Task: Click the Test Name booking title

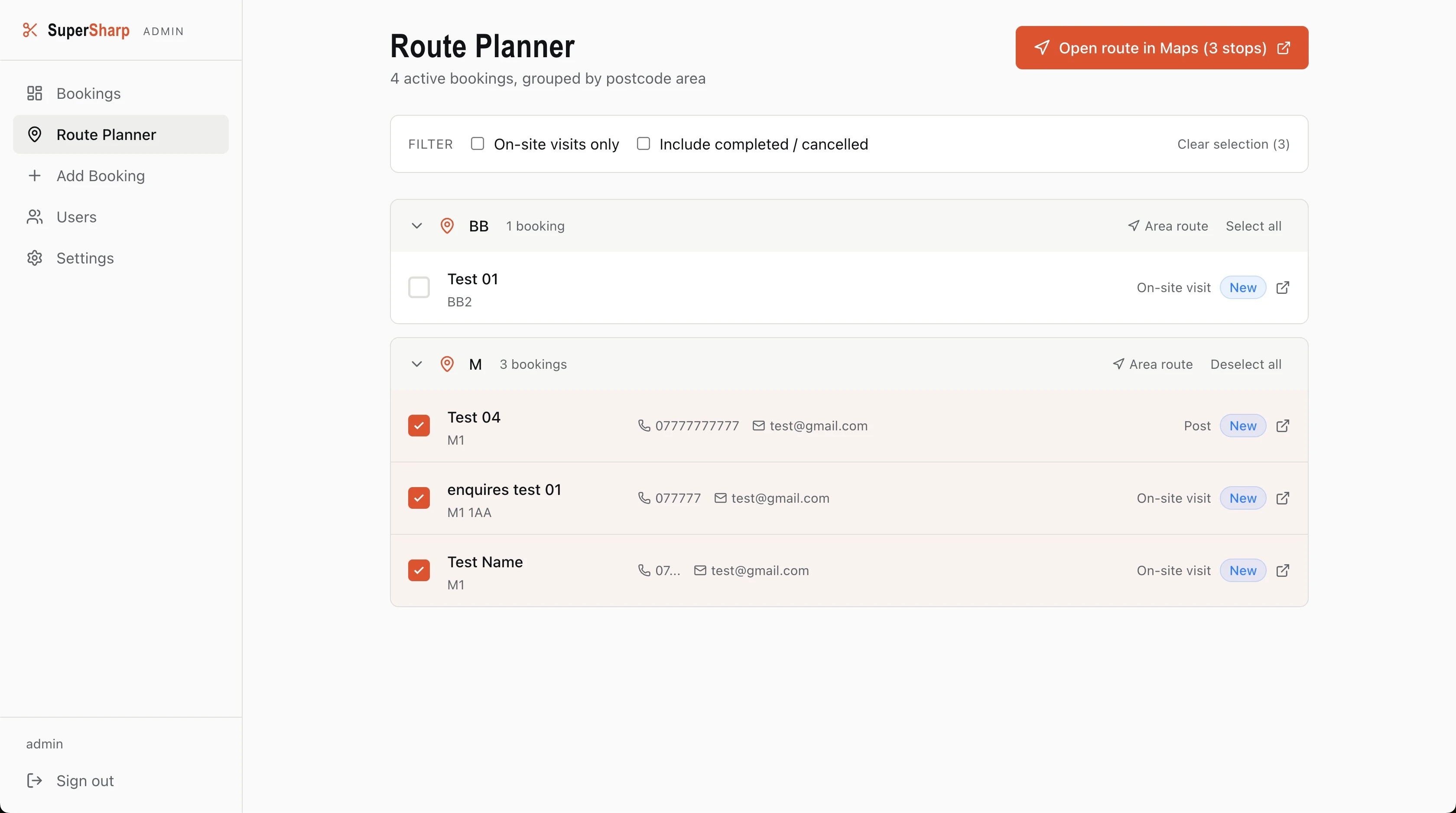Action: coord(485,562)
